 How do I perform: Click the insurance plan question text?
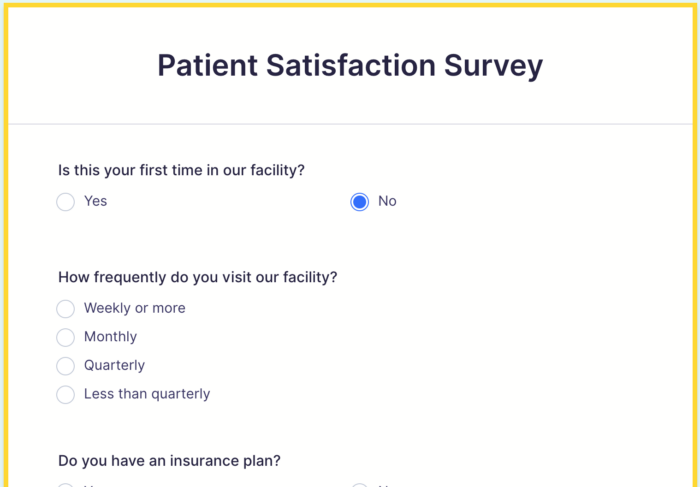[169, 461]
